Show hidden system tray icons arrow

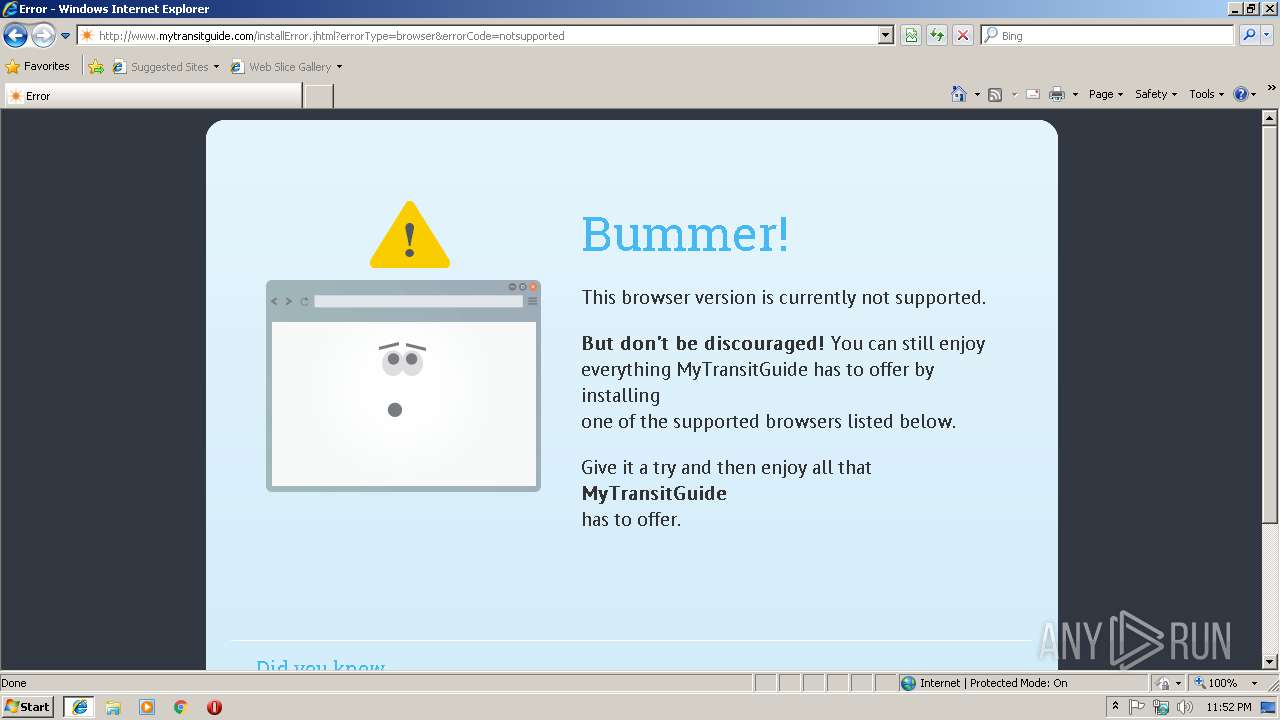1115,707
